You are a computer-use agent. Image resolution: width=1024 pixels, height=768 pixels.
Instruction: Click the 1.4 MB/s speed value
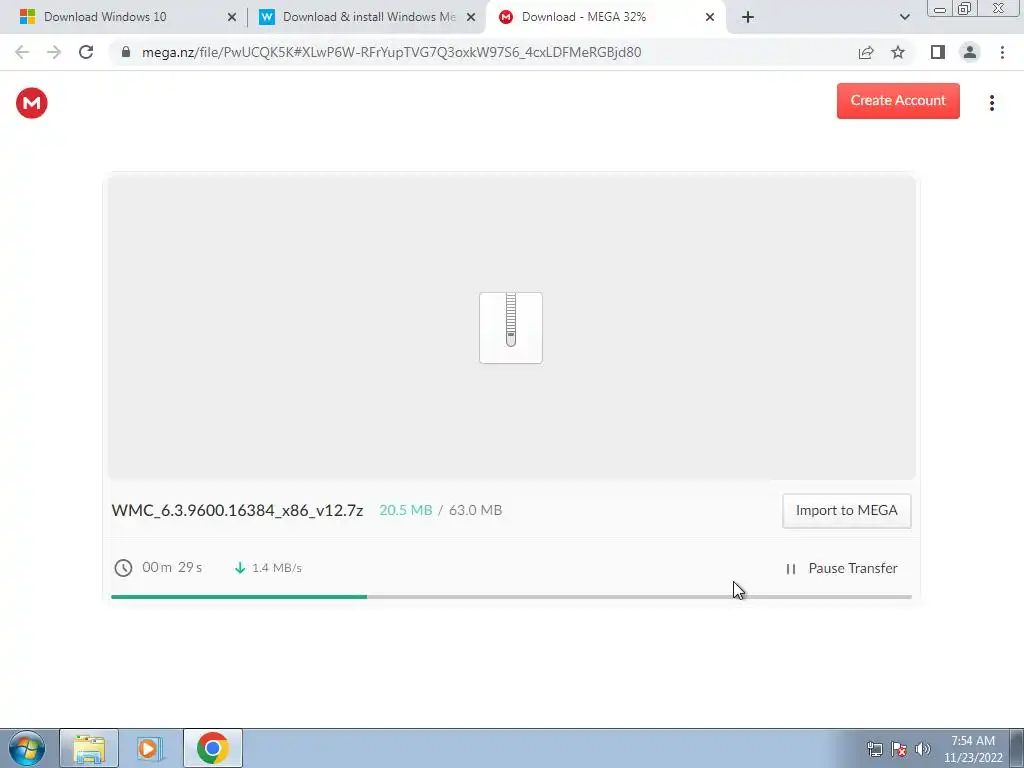tap(277, 568)
